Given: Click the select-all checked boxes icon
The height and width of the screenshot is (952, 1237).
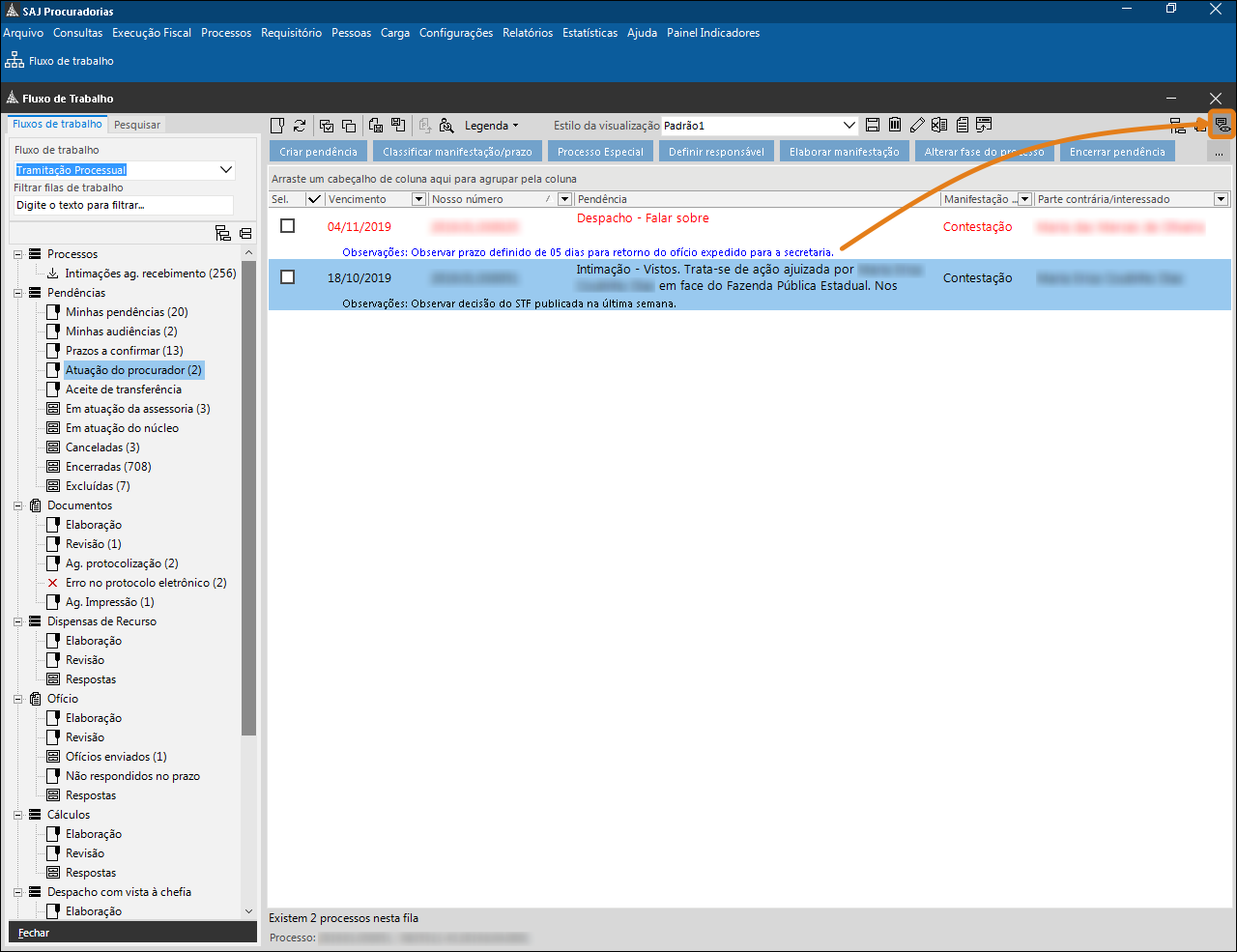Looking at the screenshot, I should click(327, 126).
